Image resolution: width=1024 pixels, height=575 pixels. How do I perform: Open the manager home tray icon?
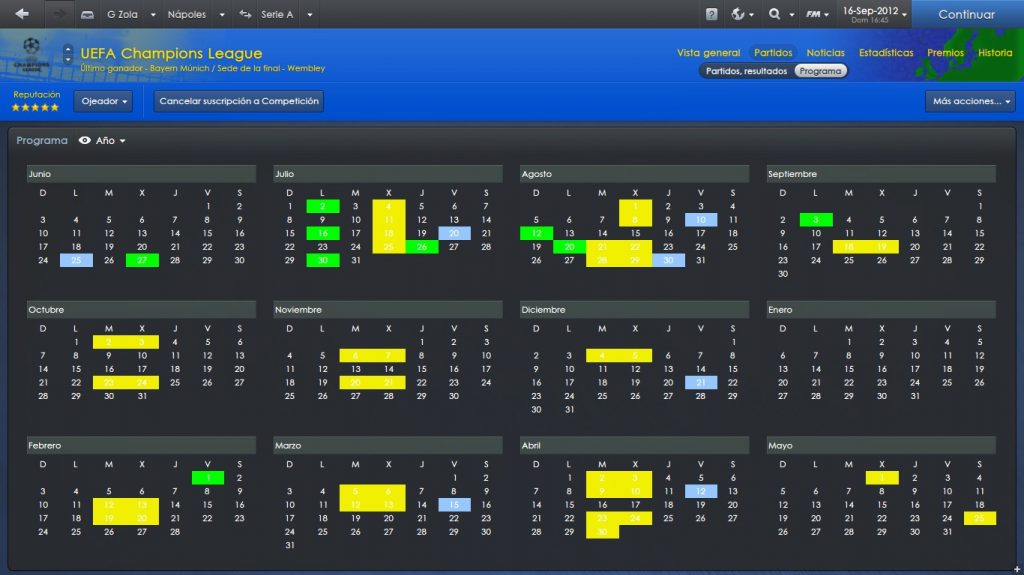point(87,14)
